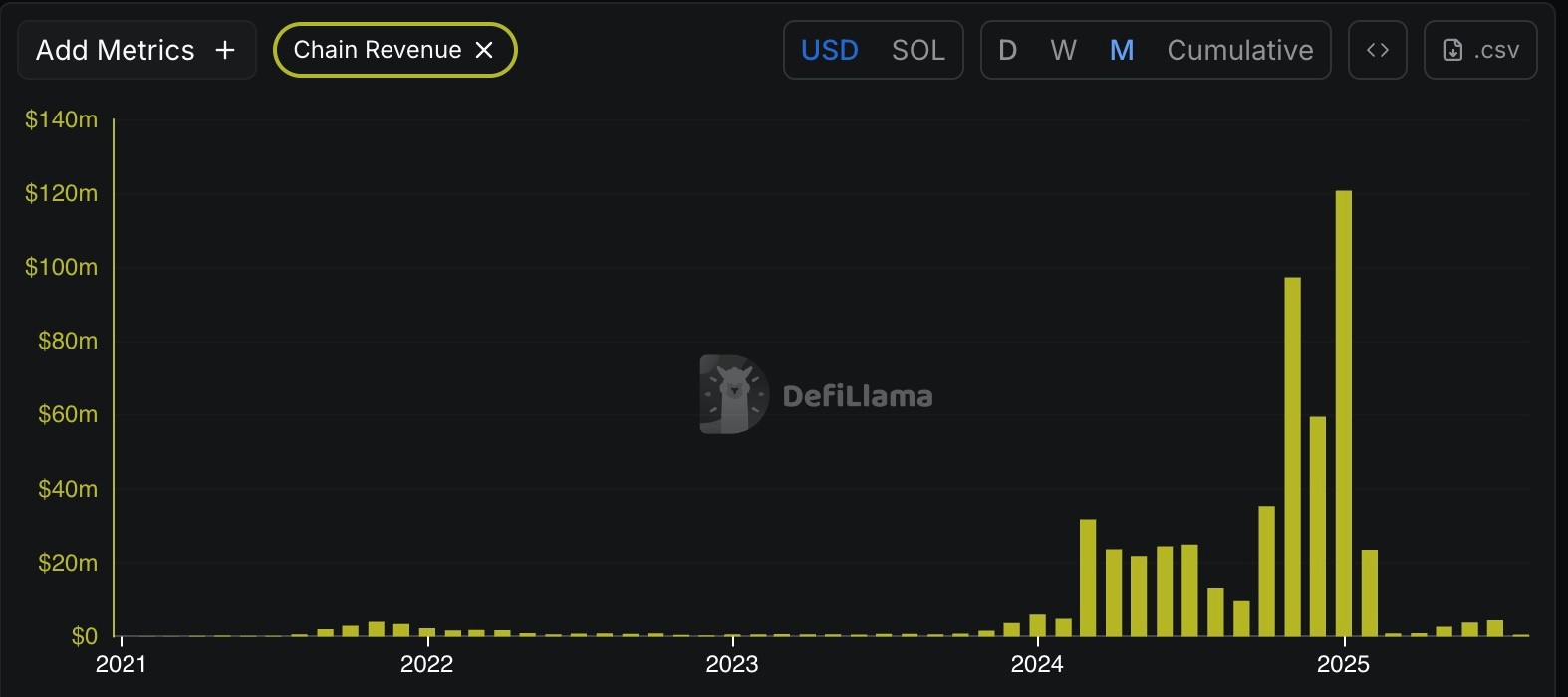Switch currency denomination to SOL
Viewport: 1568px width, 697px height.
[x=917, y=50]
